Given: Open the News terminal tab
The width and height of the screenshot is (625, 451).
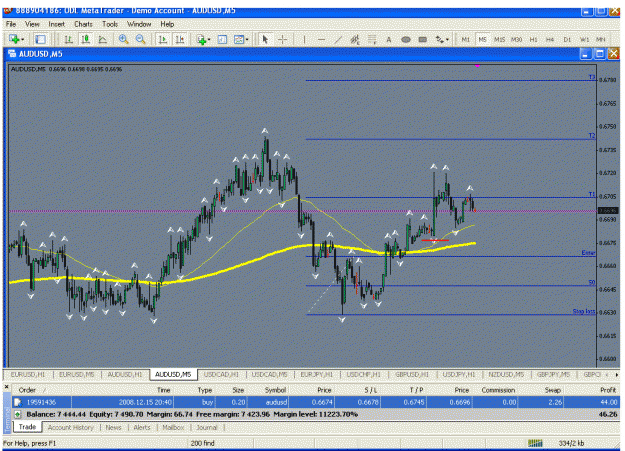Looking at the screenshot, I should tap(114, 427).
